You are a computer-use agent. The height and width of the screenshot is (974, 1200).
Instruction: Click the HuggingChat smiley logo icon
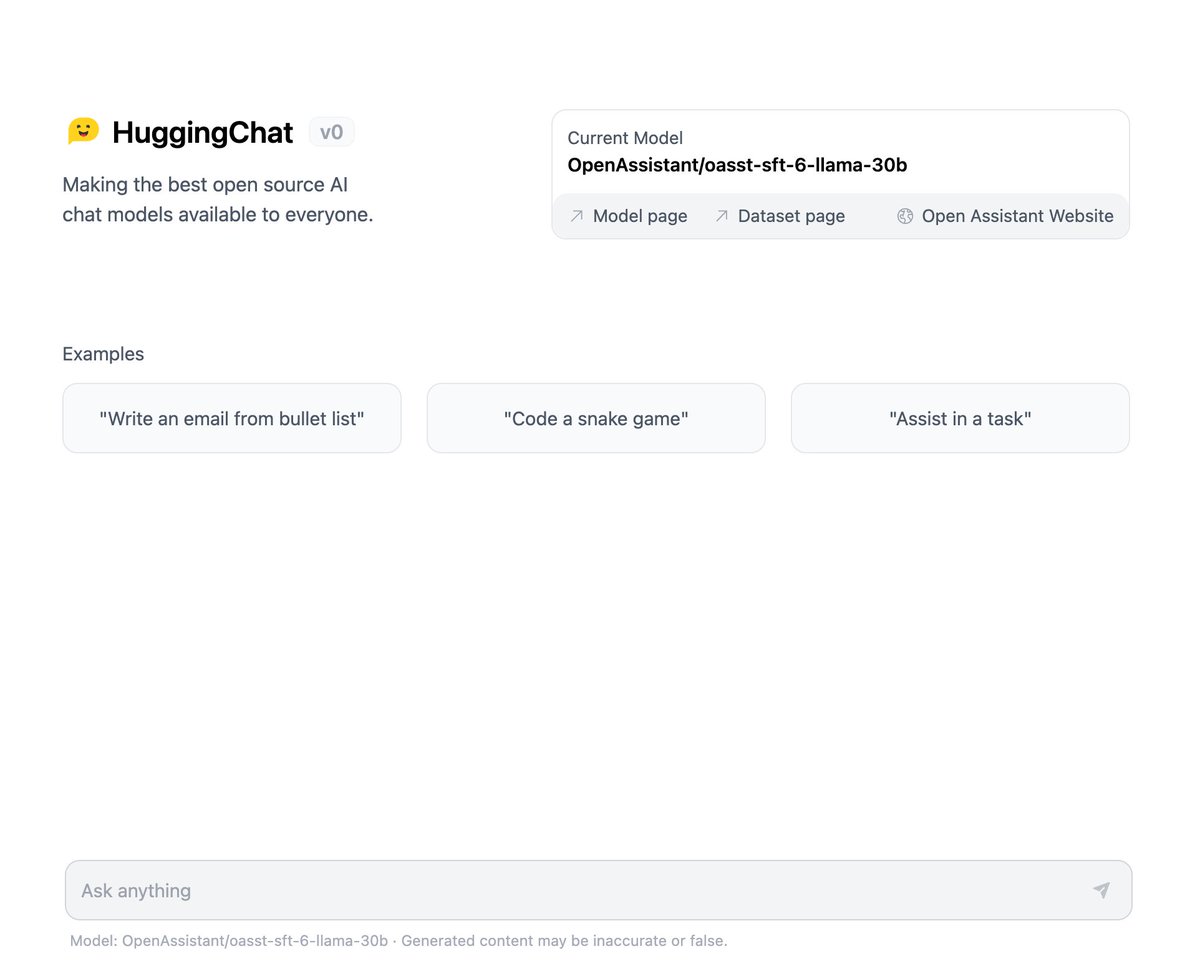[83, 131]
